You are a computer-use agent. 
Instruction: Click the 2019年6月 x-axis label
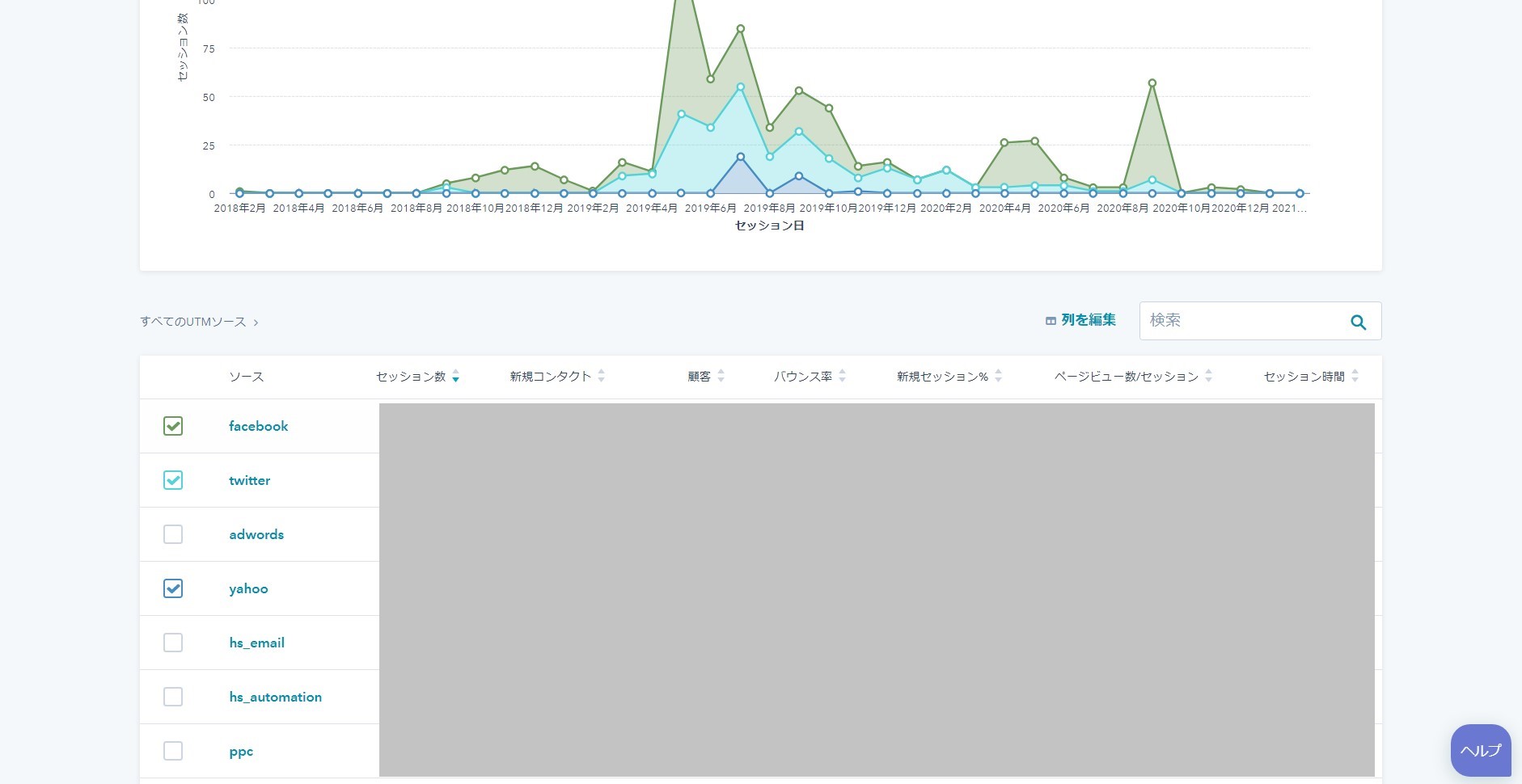[x=710, y=209]
